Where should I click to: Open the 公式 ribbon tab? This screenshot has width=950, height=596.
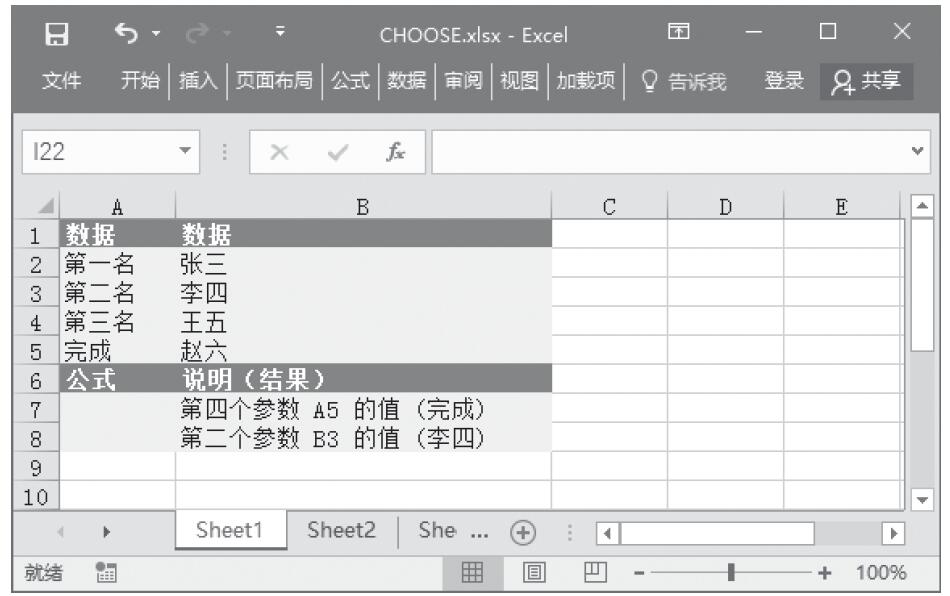(x=350, y=80)
